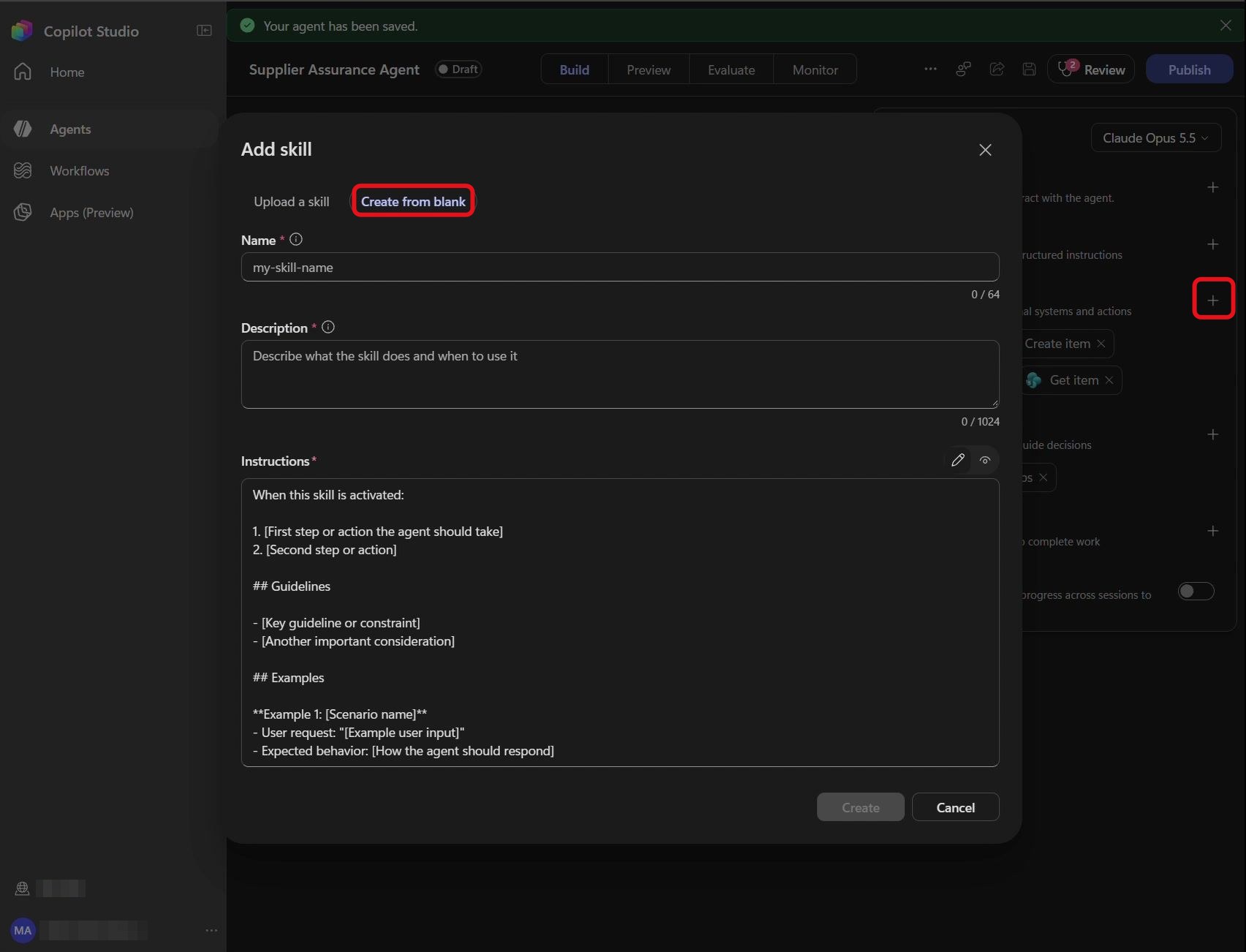Open the more options ellipsis in toolbar
The width and height of the screenshot is (1246, 952).
(x=930, y=69)
